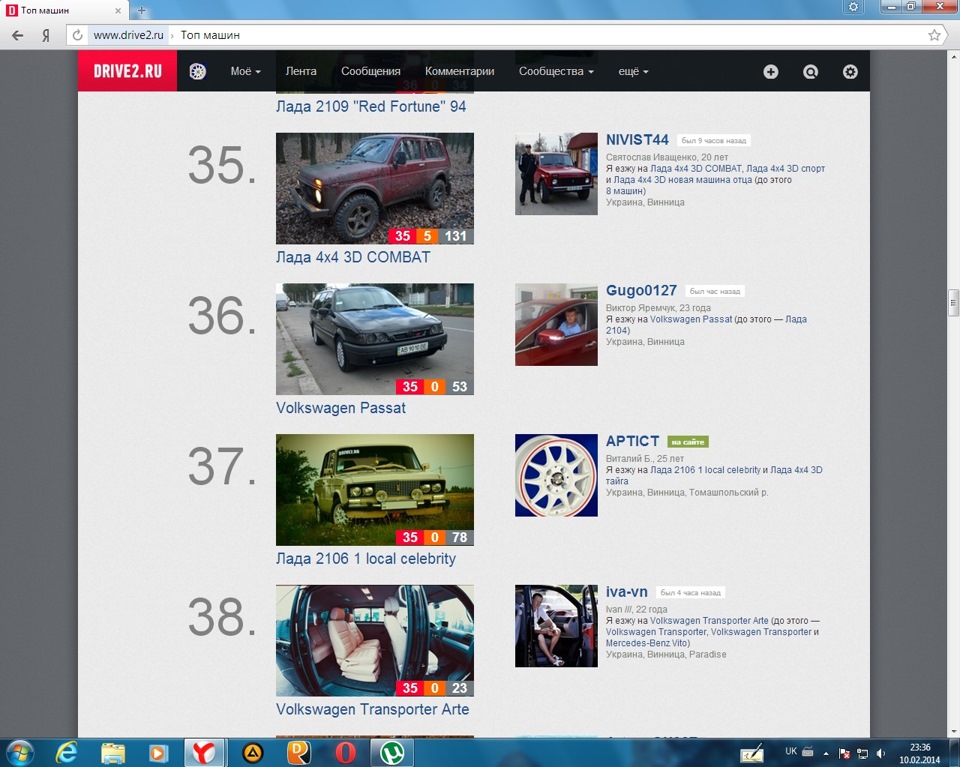
Task: Click the Yandex Я button in the toolbar
Action: tap(45, 36)
